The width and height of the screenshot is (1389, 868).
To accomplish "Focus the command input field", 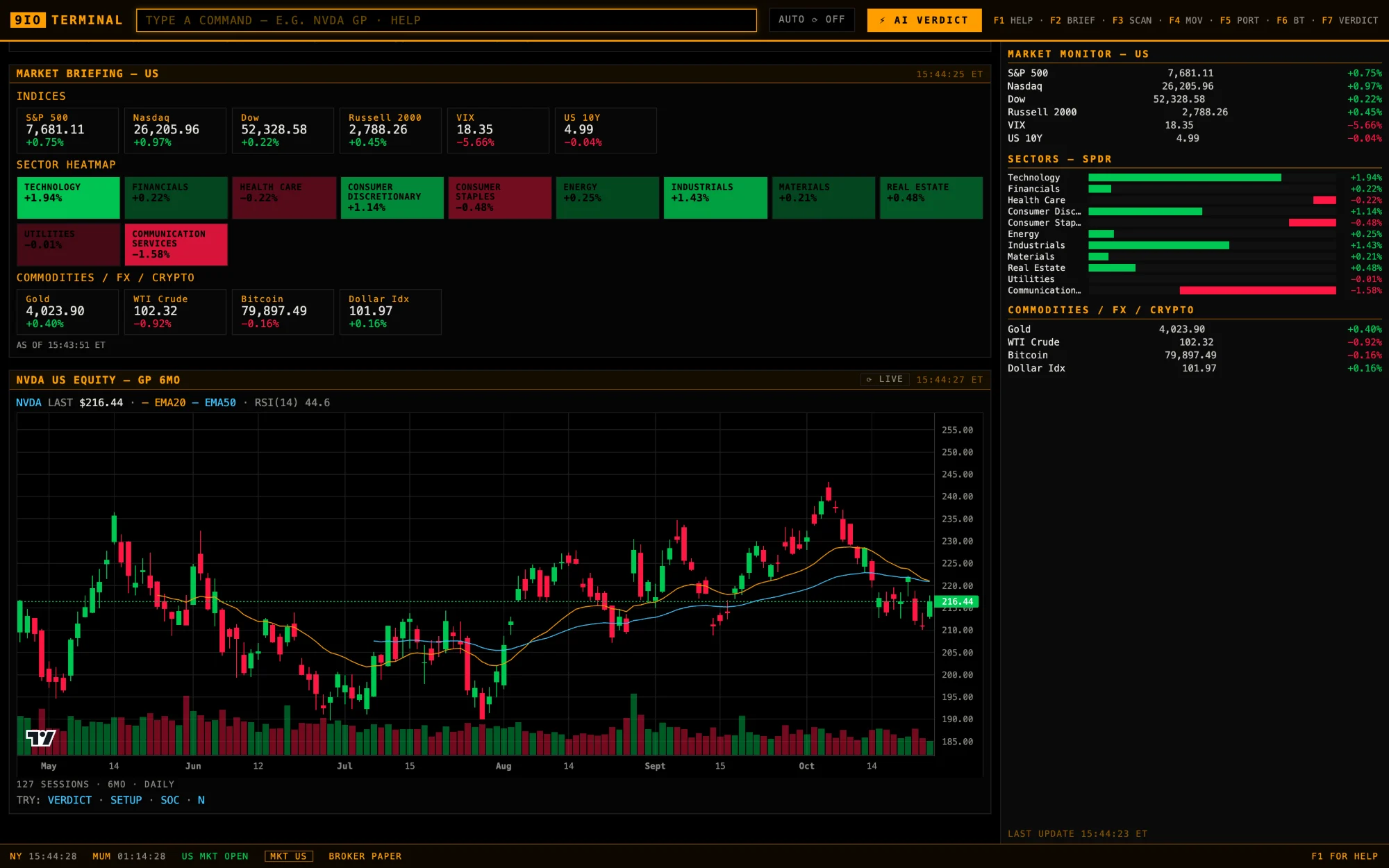I will [447, 20].
